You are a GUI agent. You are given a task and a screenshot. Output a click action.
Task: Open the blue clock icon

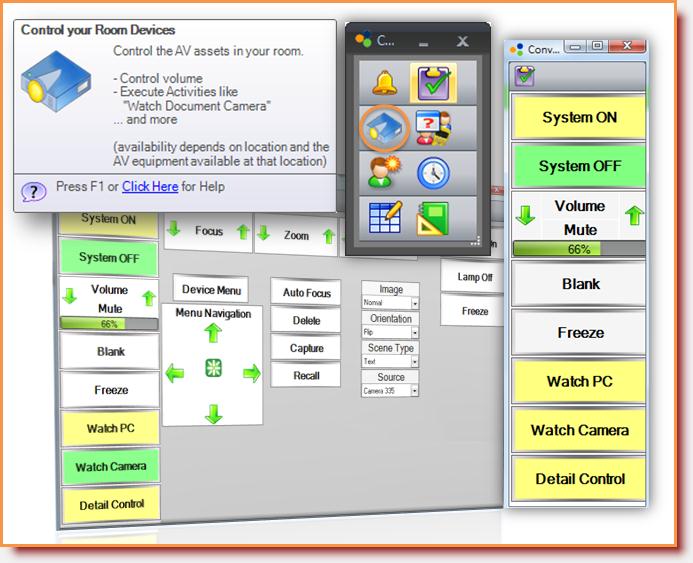[433, 173]
